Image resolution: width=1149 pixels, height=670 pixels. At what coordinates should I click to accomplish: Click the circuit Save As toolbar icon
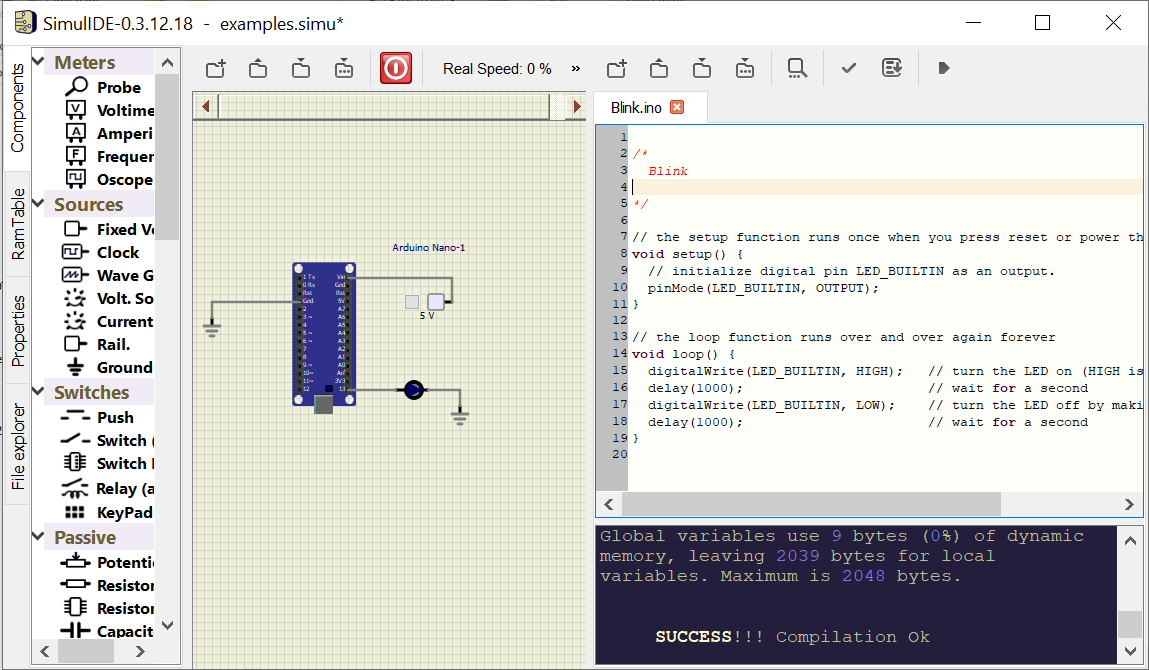click(x=344, y=69)
